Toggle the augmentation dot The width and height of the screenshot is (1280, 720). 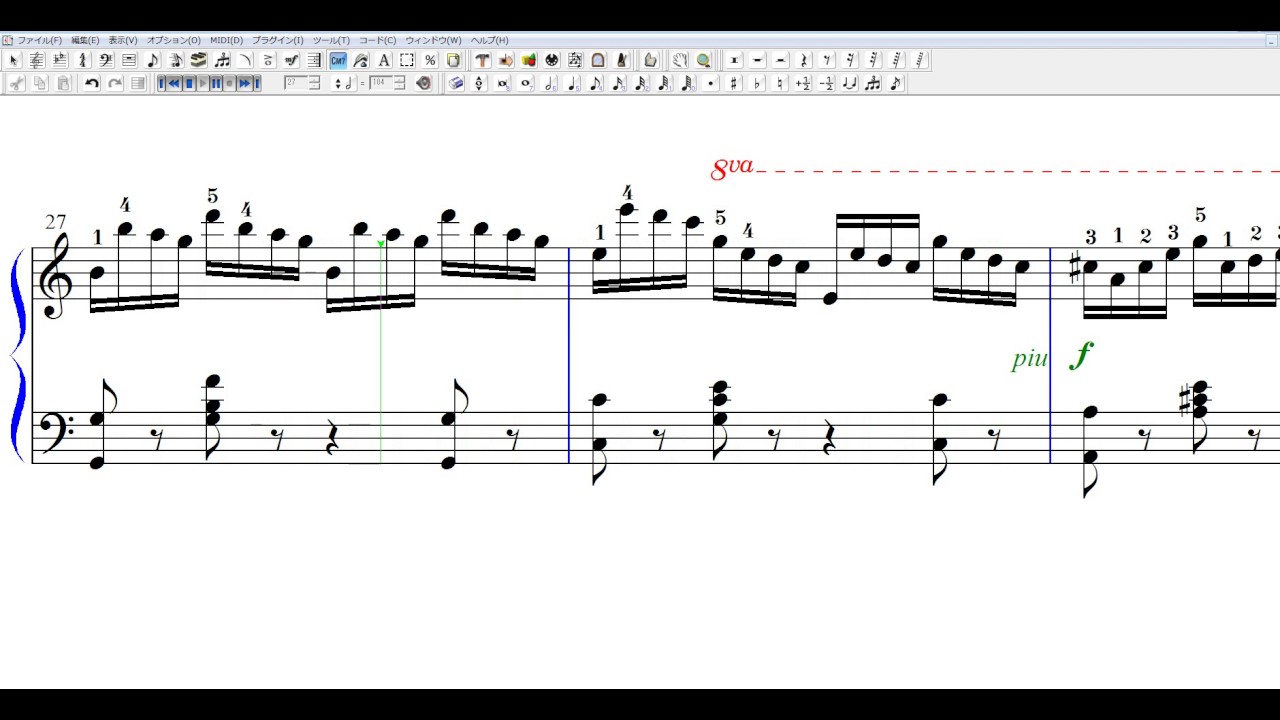click(711, 83)
